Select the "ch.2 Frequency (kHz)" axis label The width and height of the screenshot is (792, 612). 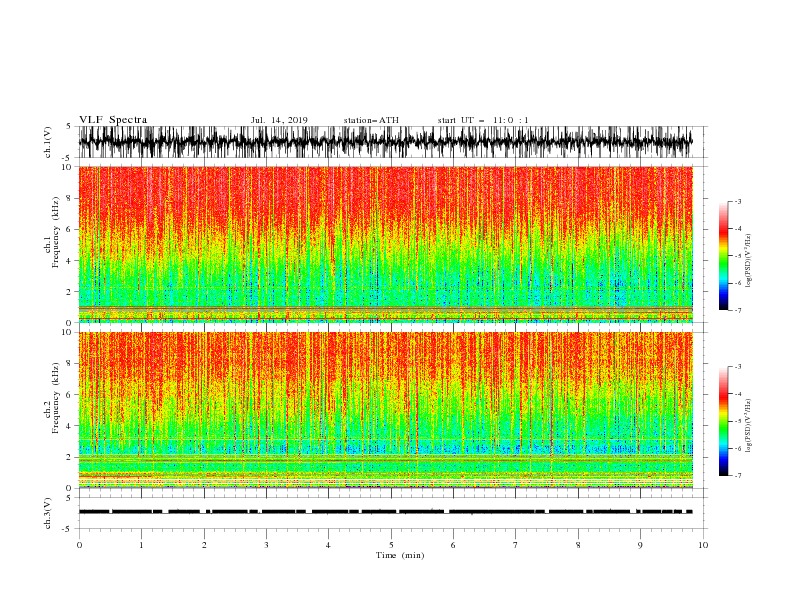click(52, 398)
